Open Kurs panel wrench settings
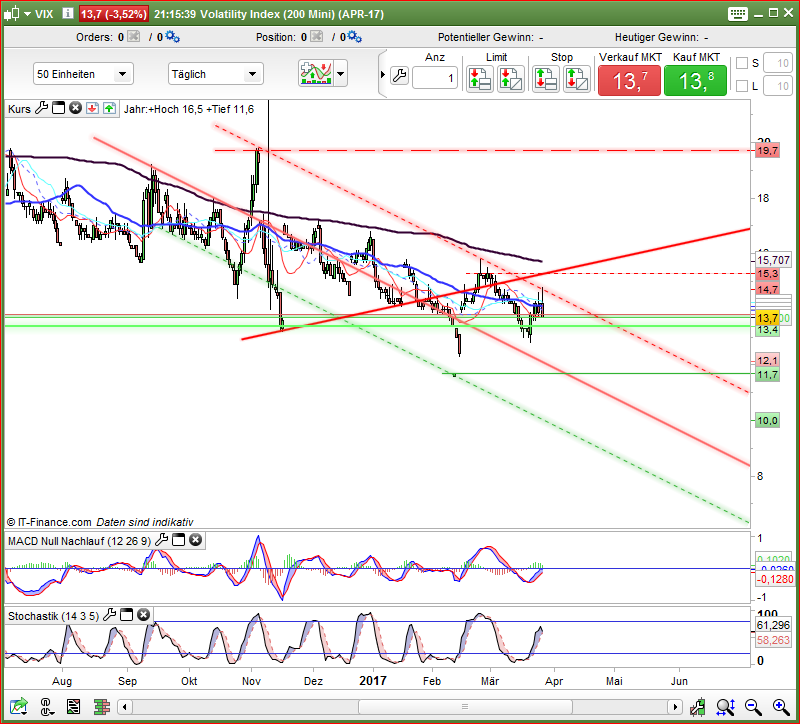The image size is (800, 724). point(42,108)
